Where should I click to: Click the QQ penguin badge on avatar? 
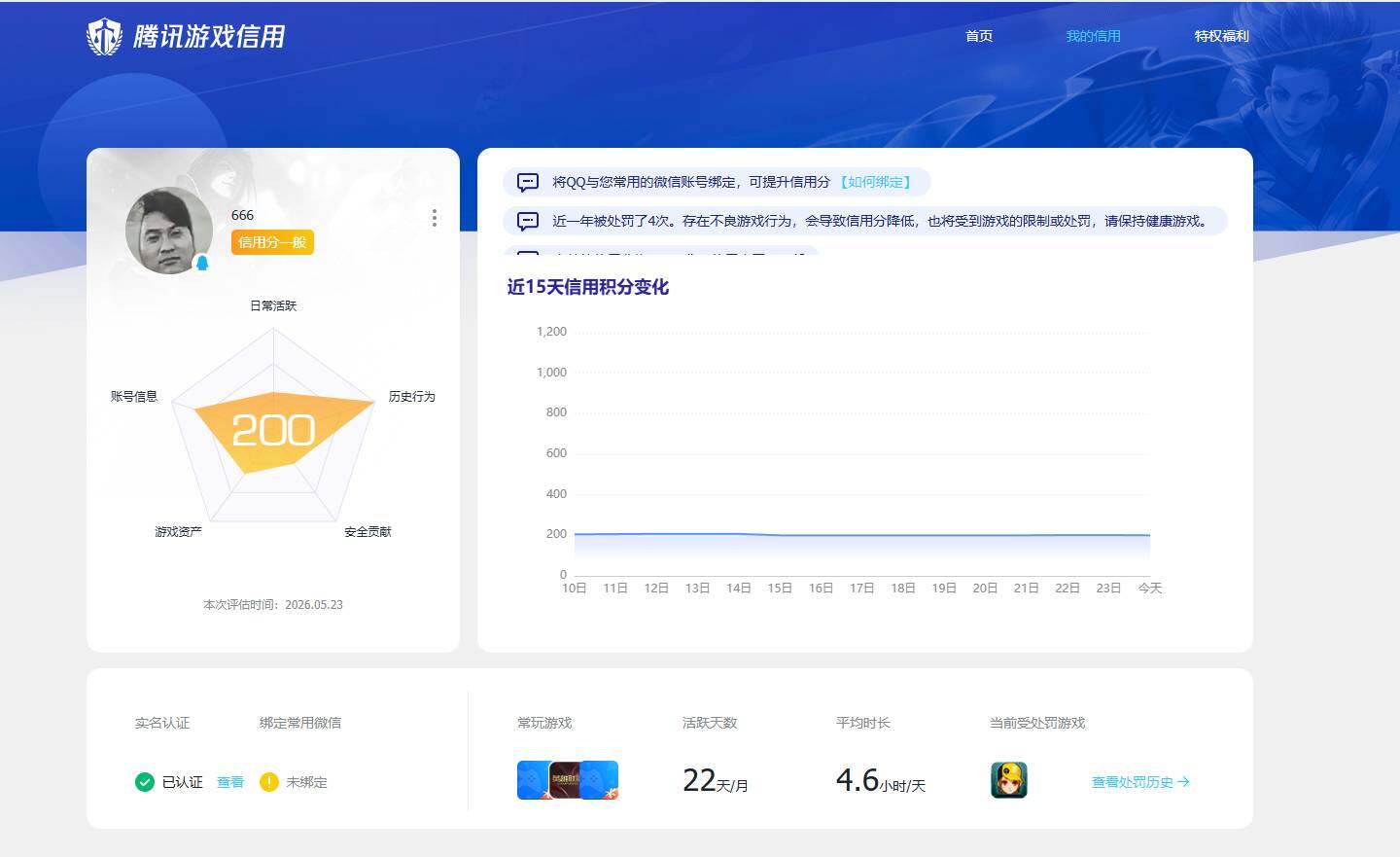[x=202, y=262]
